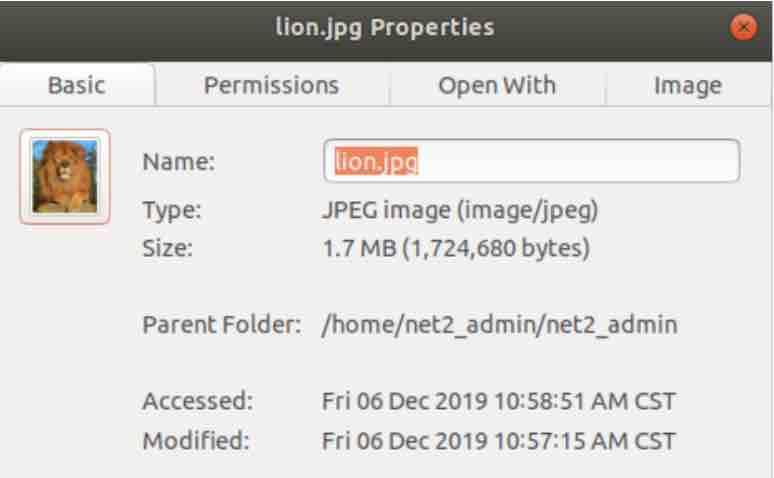Switch to the Basic tab
Screen dimensions: 774x478
pos(77,85)
